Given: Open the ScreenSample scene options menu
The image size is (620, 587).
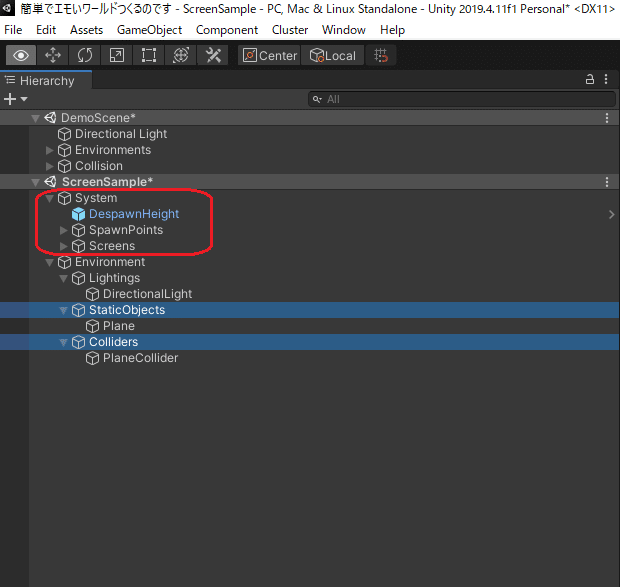Looking at the screenshot, I should [607, 182].
